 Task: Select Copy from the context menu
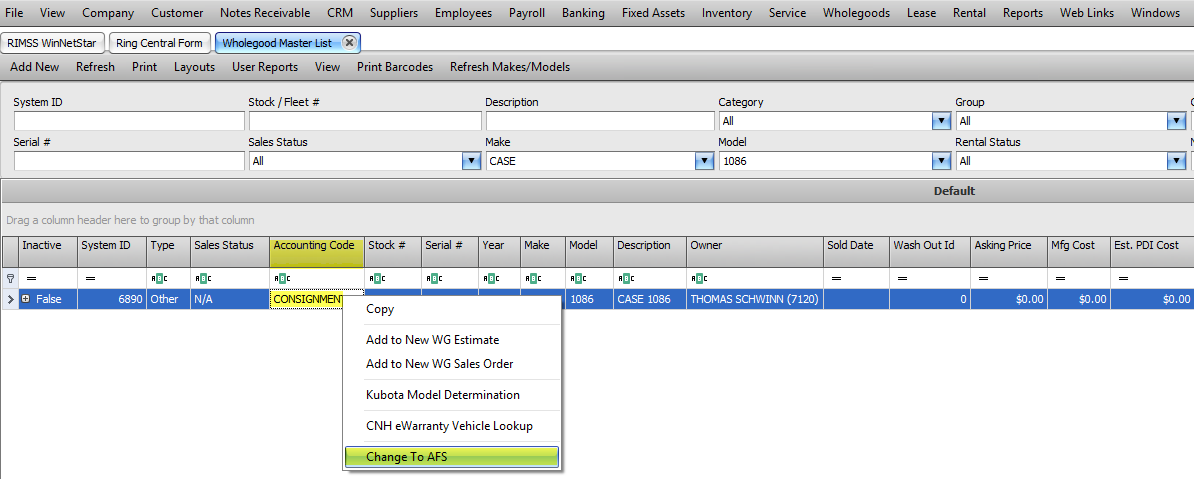pos(452,309)
